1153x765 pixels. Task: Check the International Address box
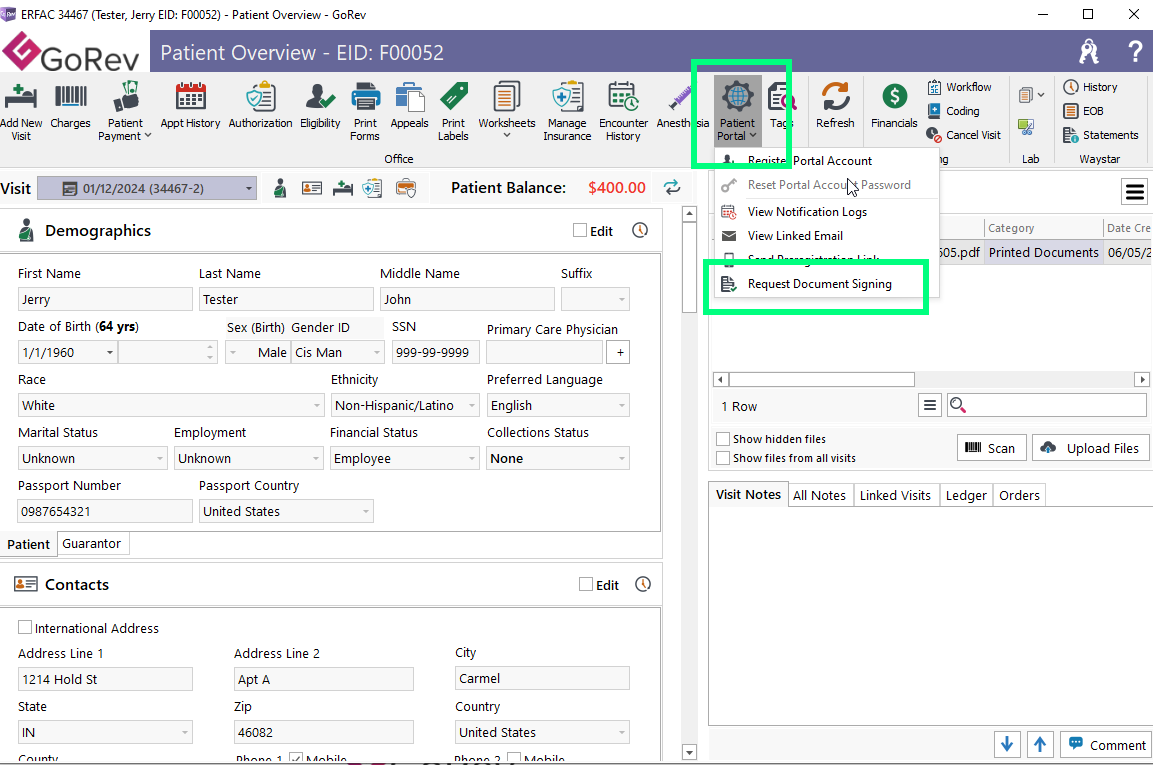tap(25, 627)
